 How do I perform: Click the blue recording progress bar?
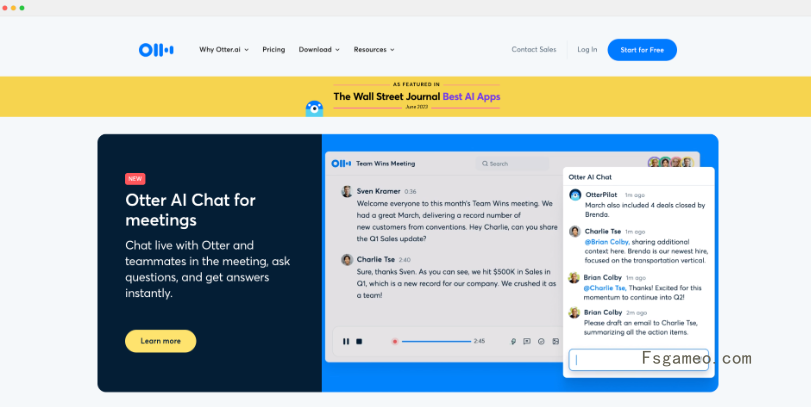click(437, 341)
